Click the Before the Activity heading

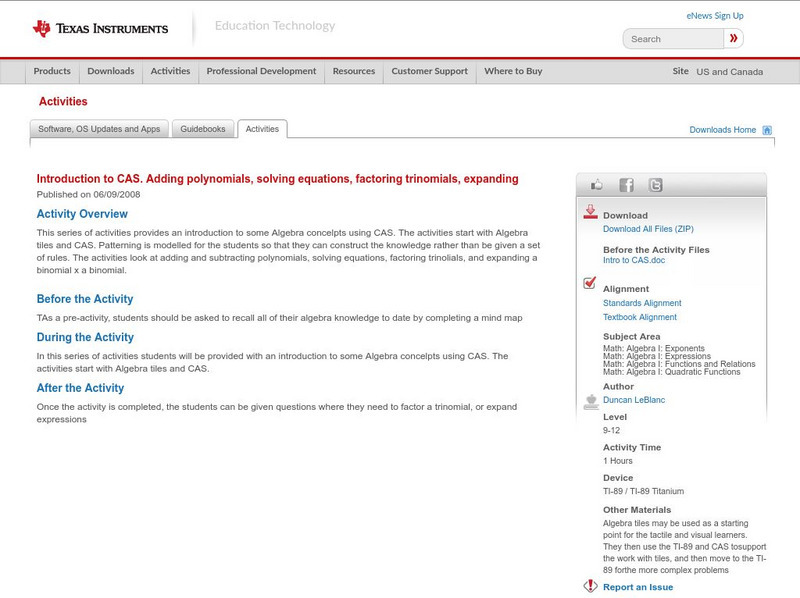pos(85,299)
